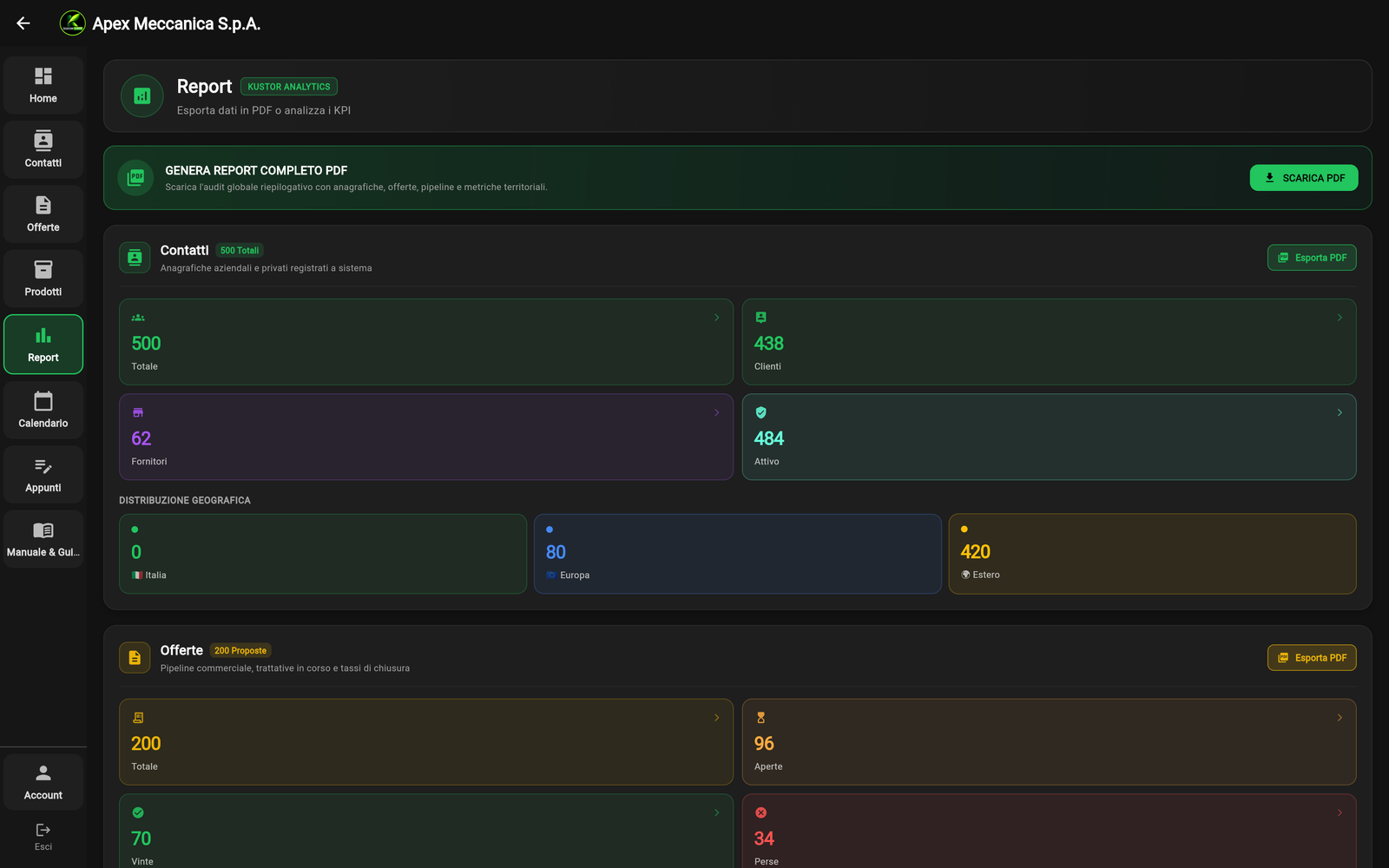Download the full report with Scarica PDF
The width and height of the screenshot is (1389, 868).
pyautogui.click(x=1304, y=178)
